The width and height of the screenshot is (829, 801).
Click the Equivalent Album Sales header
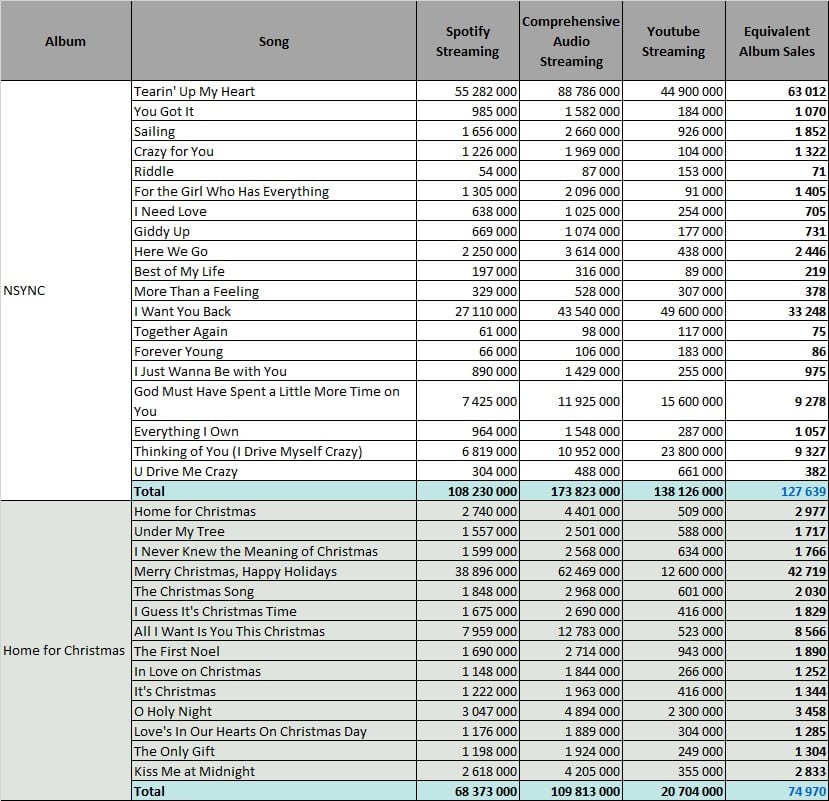pyautogui.click(x=777, y=41)
